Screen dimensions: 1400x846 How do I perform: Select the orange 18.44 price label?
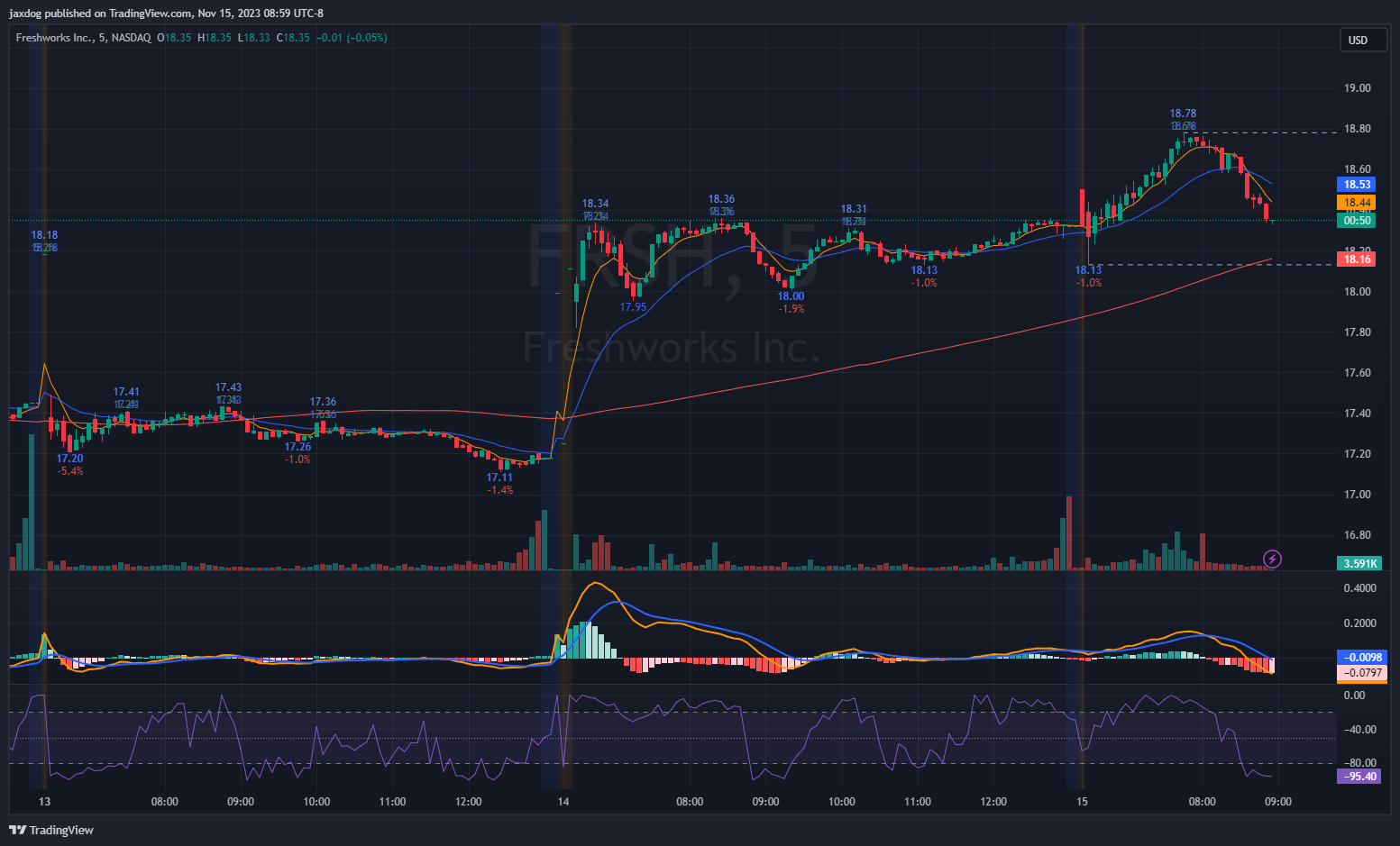coord(1358,204)
